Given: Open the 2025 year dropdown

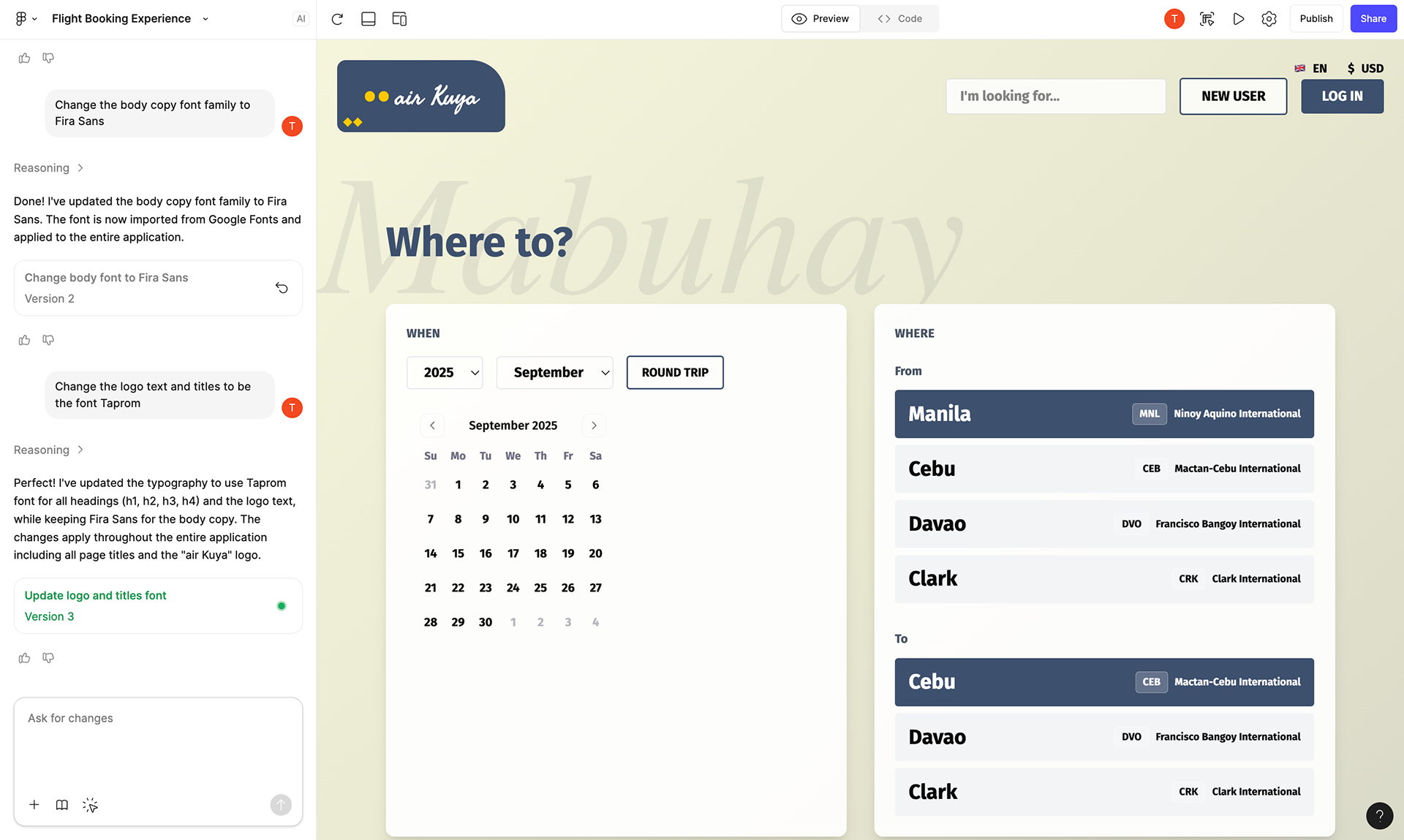Looking at the screenshot, I should (x=445, y=372).
